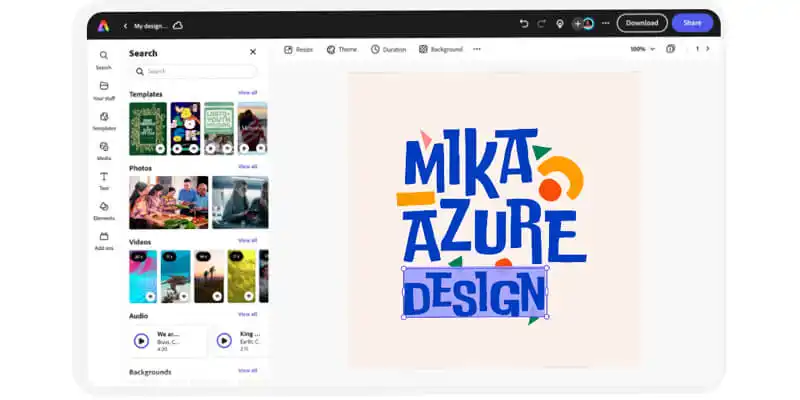The image size is (800, 400).
Task: Click the Templates section heading
Action: pyautogui.click(x=146, y=94)
